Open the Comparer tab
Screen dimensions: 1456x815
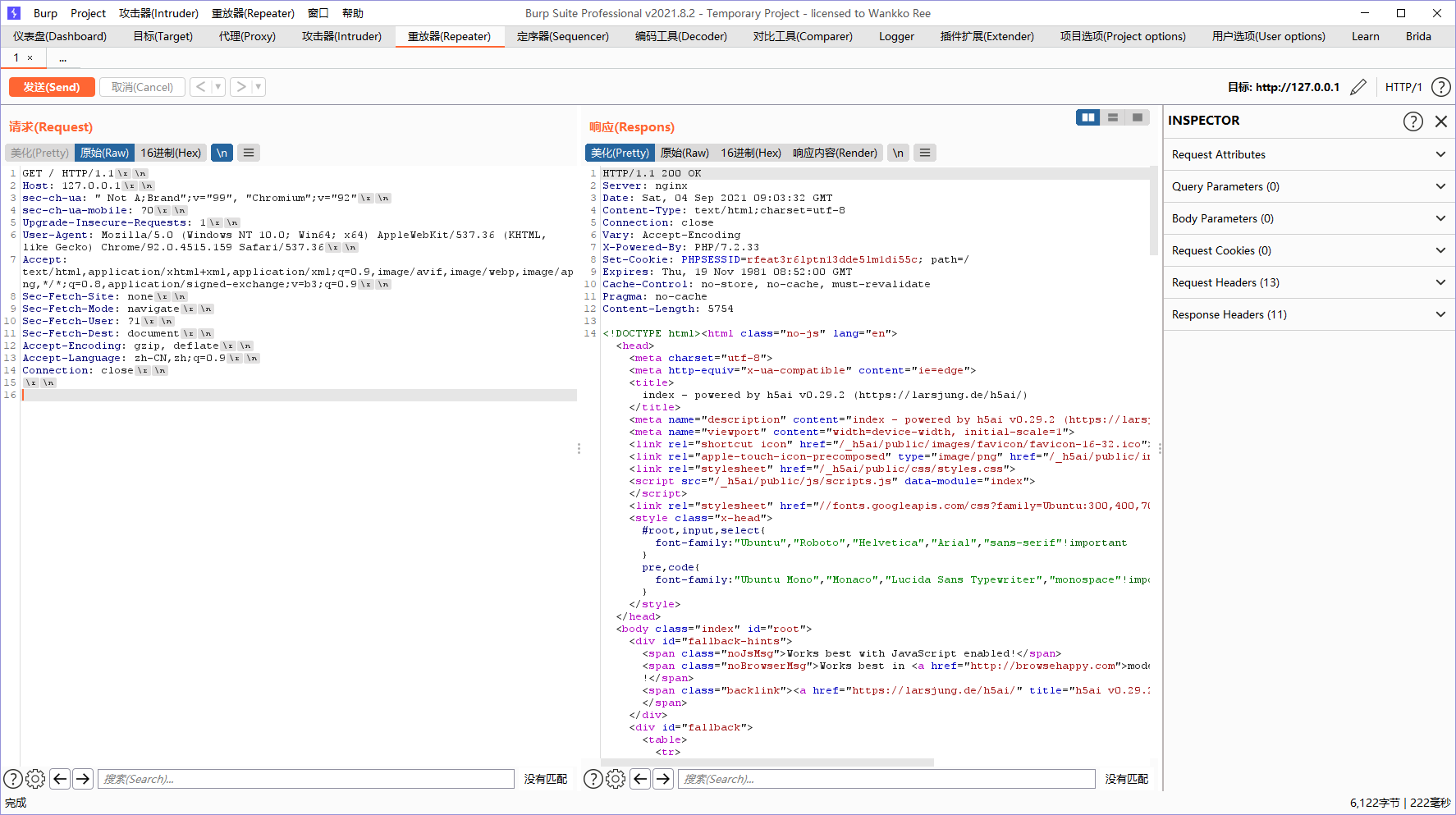pyautogui.click(x=803, y=36)
